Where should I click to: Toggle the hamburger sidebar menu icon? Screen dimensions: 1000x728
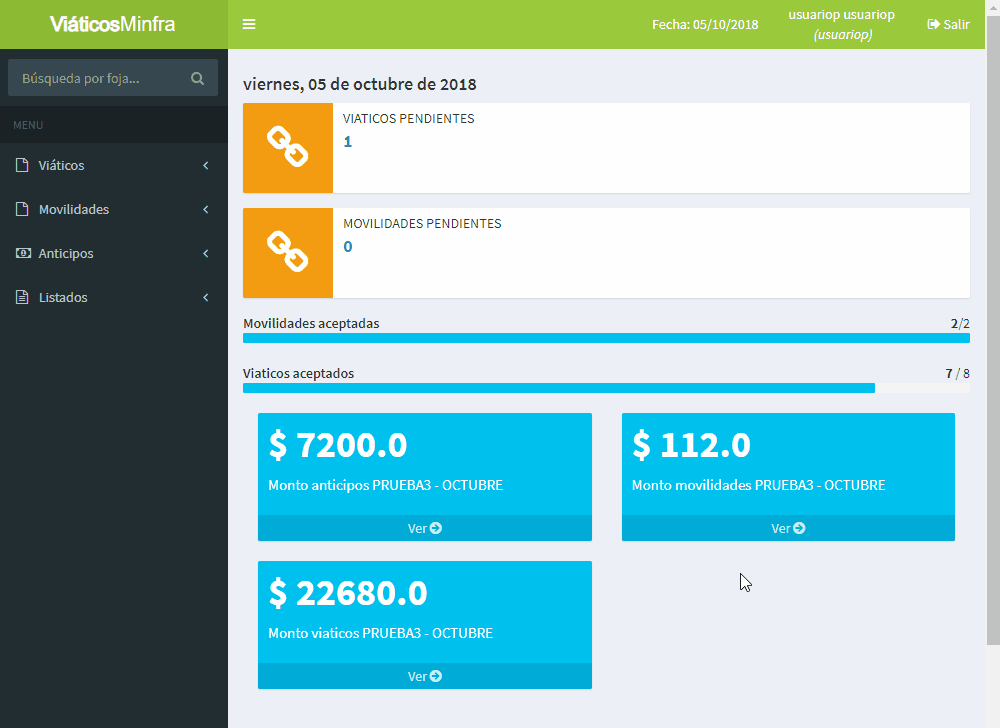click(249, 24)
